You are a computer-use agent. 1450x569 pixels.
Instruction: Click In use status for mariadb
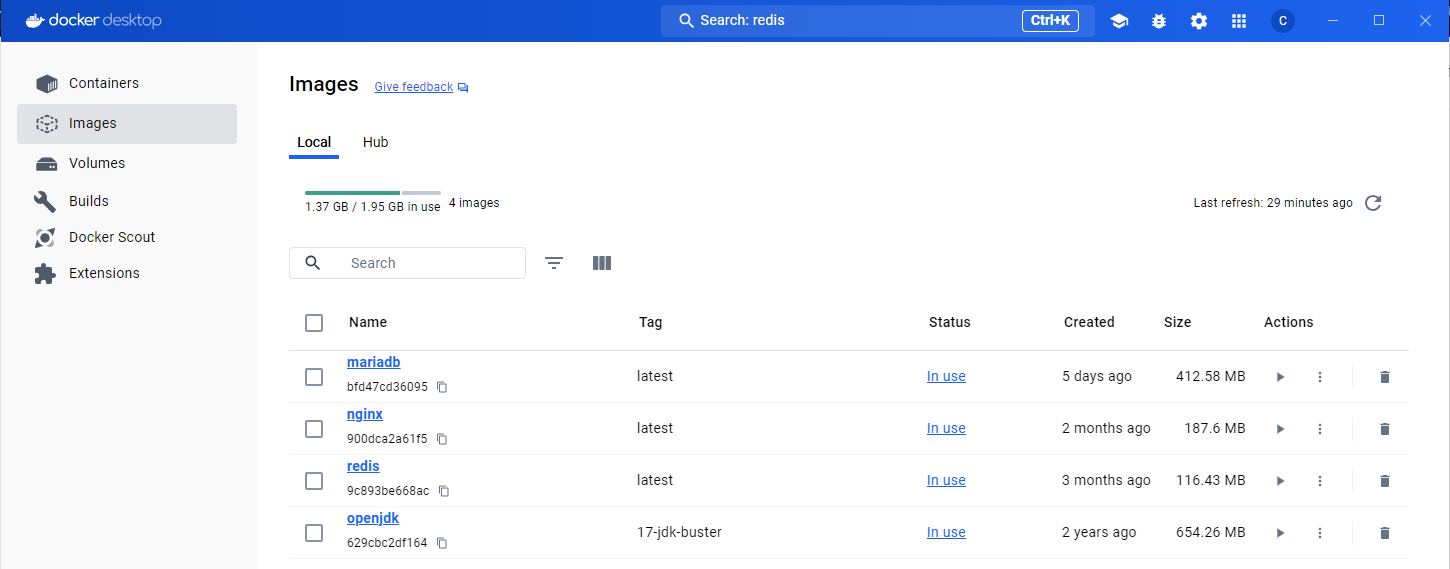(946, 376)
